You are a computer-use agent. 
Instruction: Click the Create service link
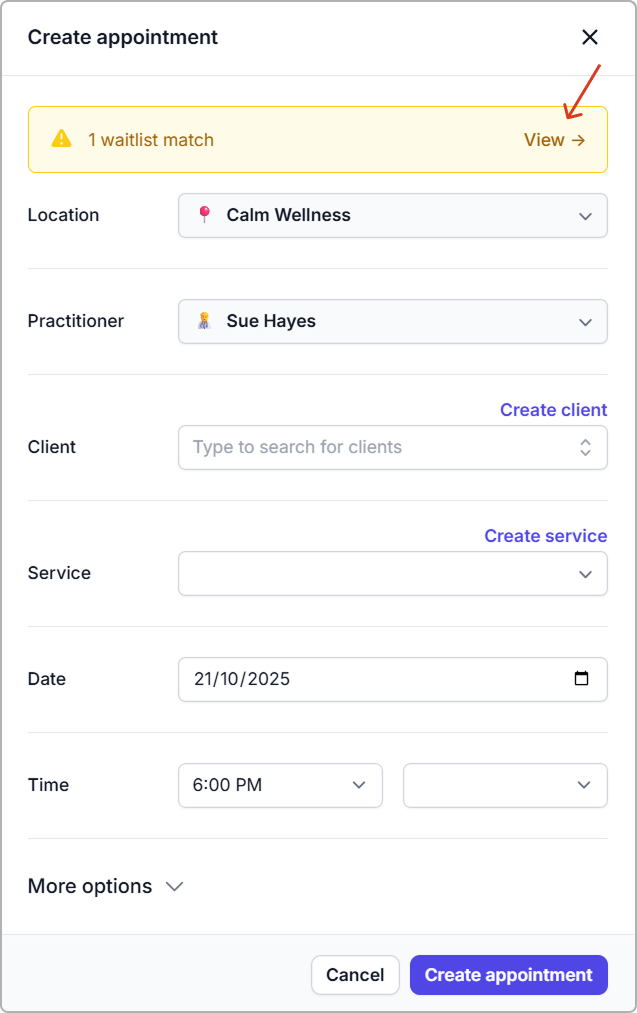point(545,536)
